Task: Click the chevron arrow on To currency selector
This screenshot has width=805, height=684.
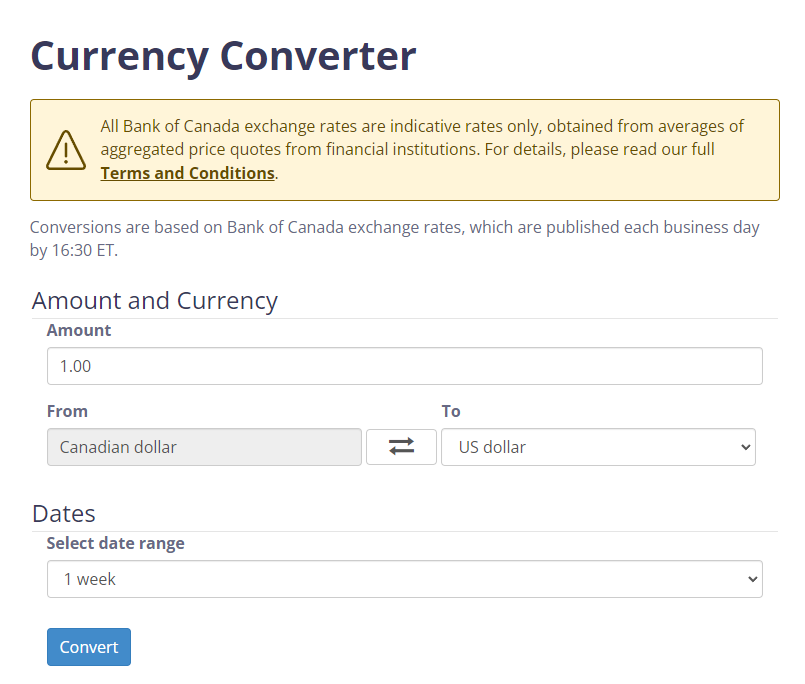Action: 743,447
